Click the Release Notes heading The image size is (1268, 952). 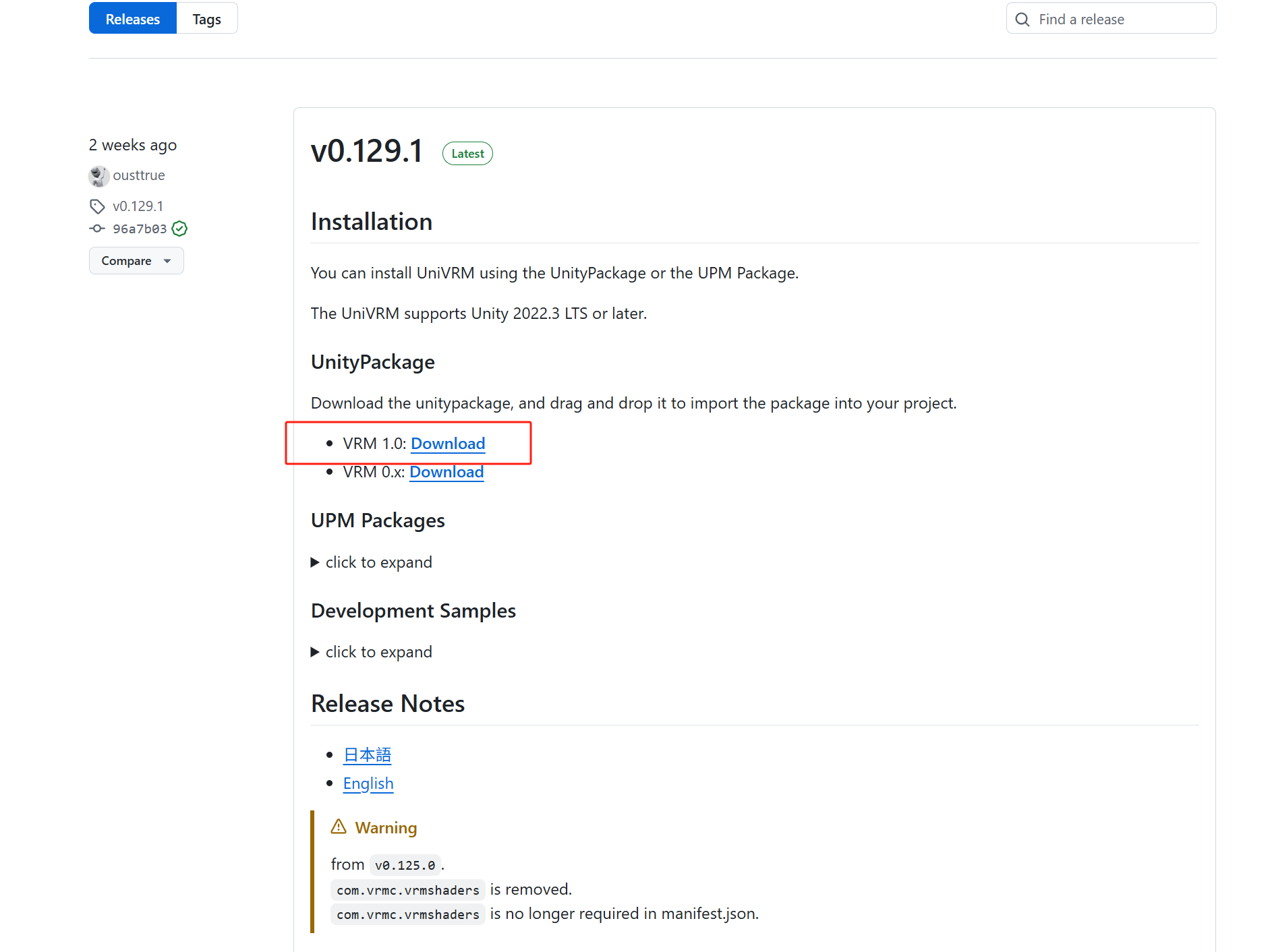(x=388, y=704)
